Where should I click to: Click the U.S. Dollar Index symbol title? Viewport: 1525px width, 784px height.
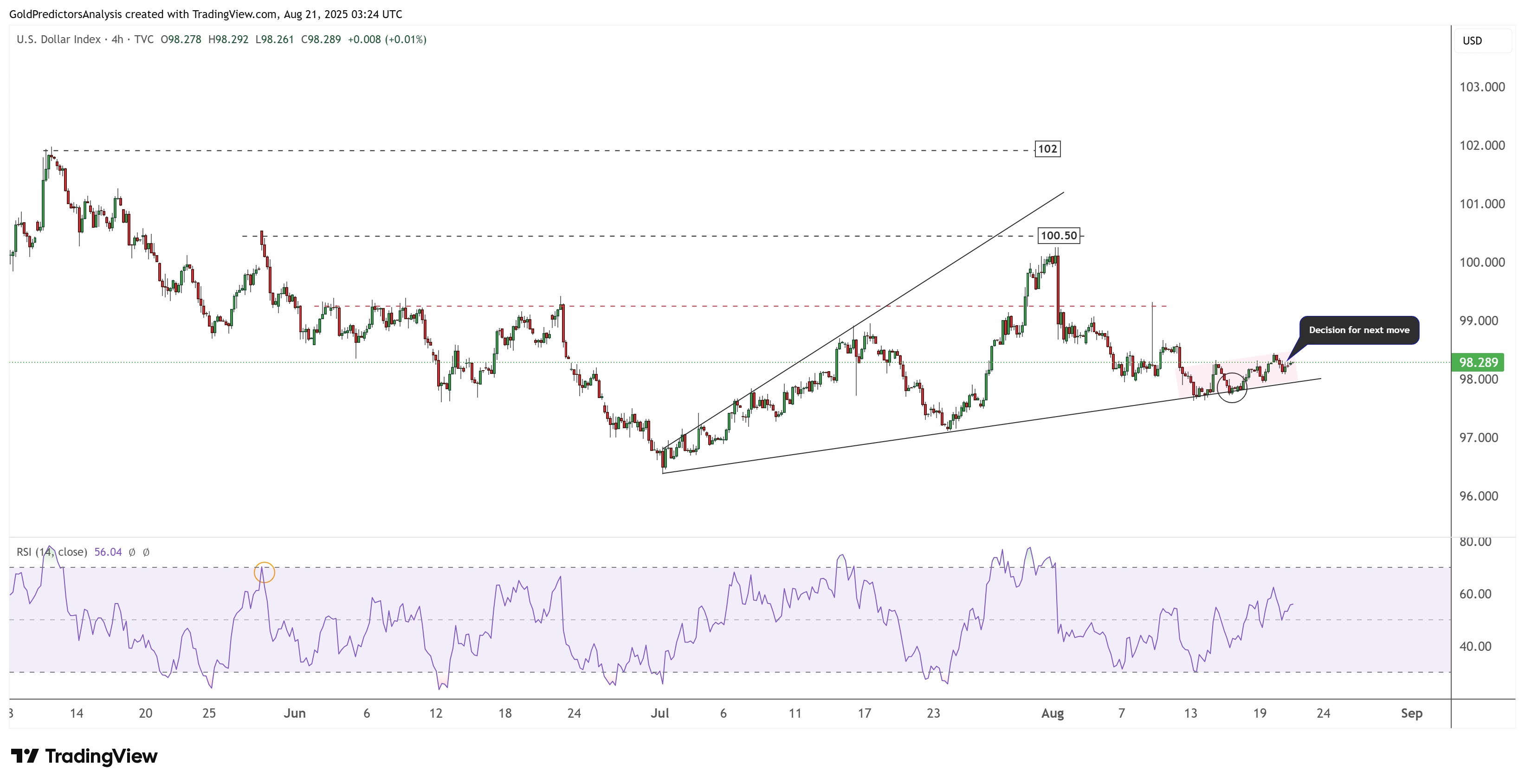58,39
